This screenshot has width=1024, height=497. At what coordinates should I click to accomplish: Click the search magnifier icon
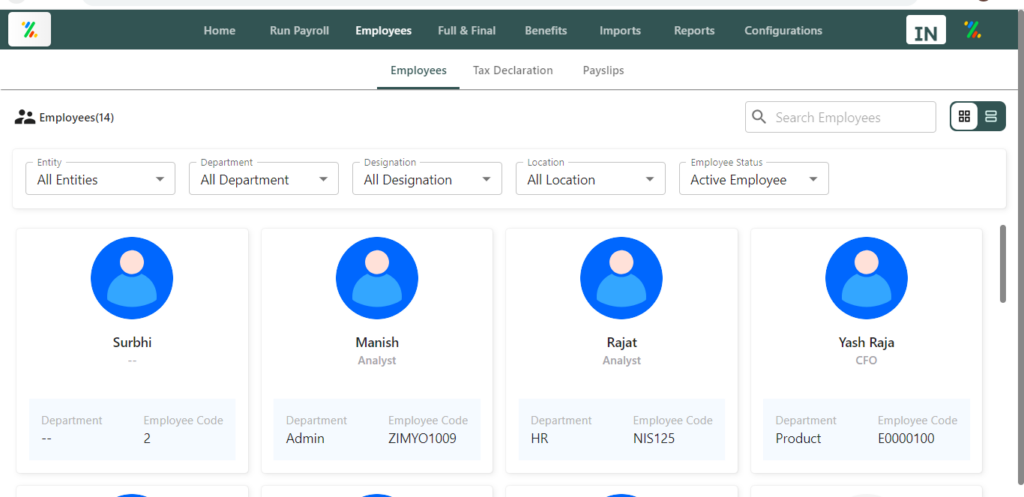(x=759, y=117)
